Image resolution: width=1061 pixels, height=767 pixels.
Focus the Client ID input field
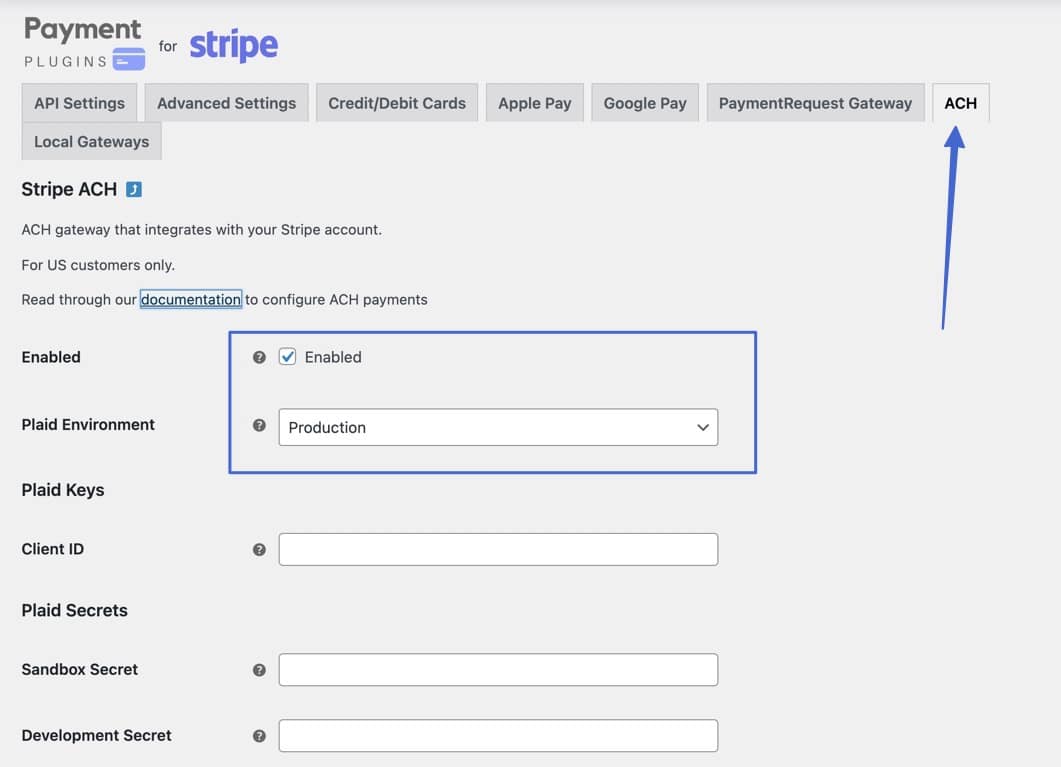click(x=497, y=549)
